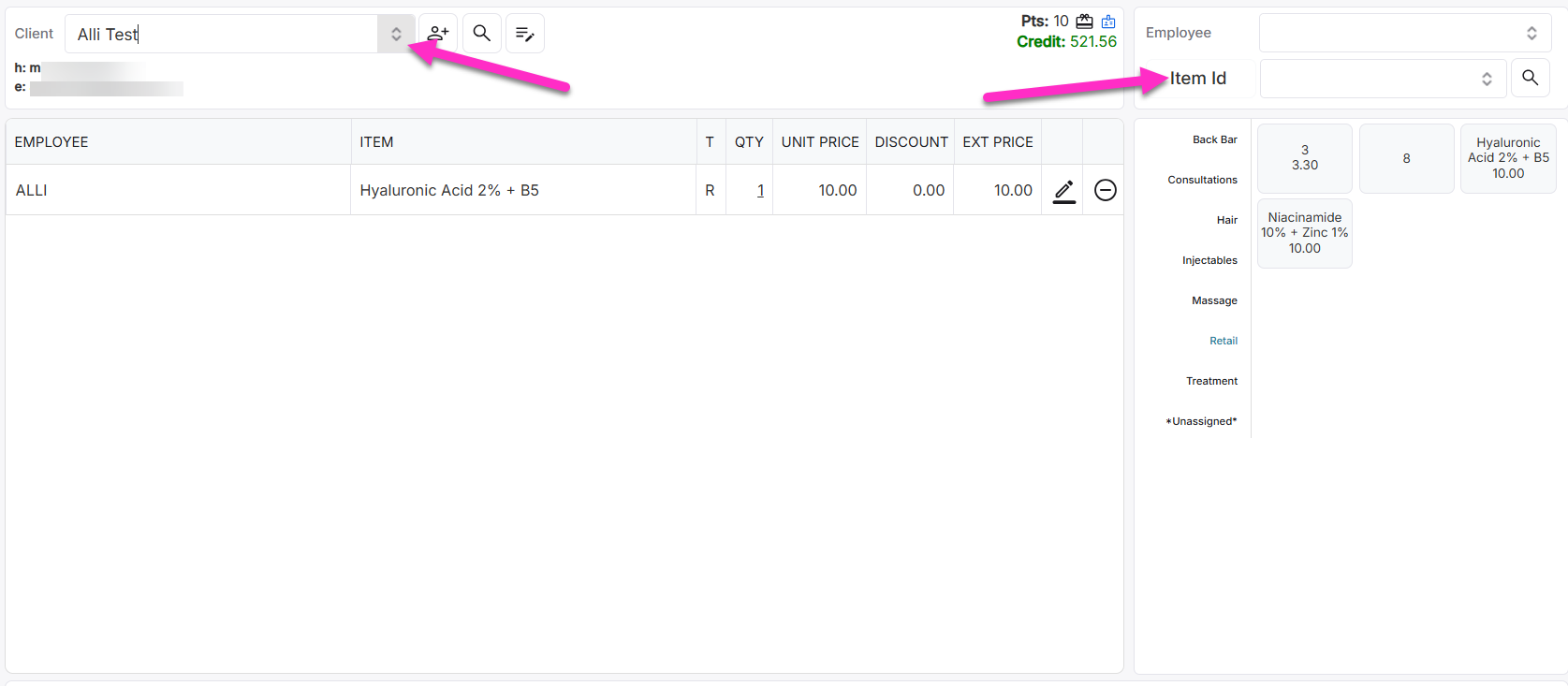
Task: Add Niacinamide 10% + Zinc 1% item
Action: point(1304,233)
